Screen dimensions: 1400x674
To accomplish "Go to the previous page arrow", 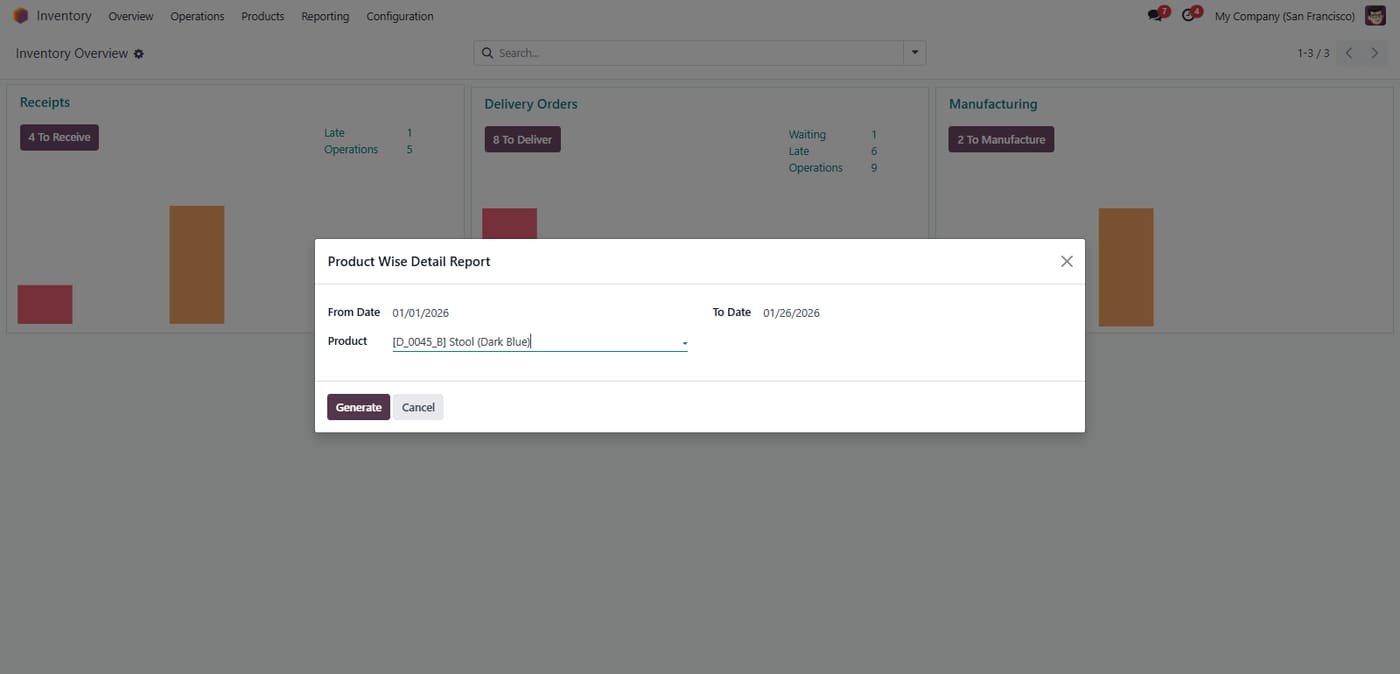I will pyautogui.click(x=1348, y=53).
